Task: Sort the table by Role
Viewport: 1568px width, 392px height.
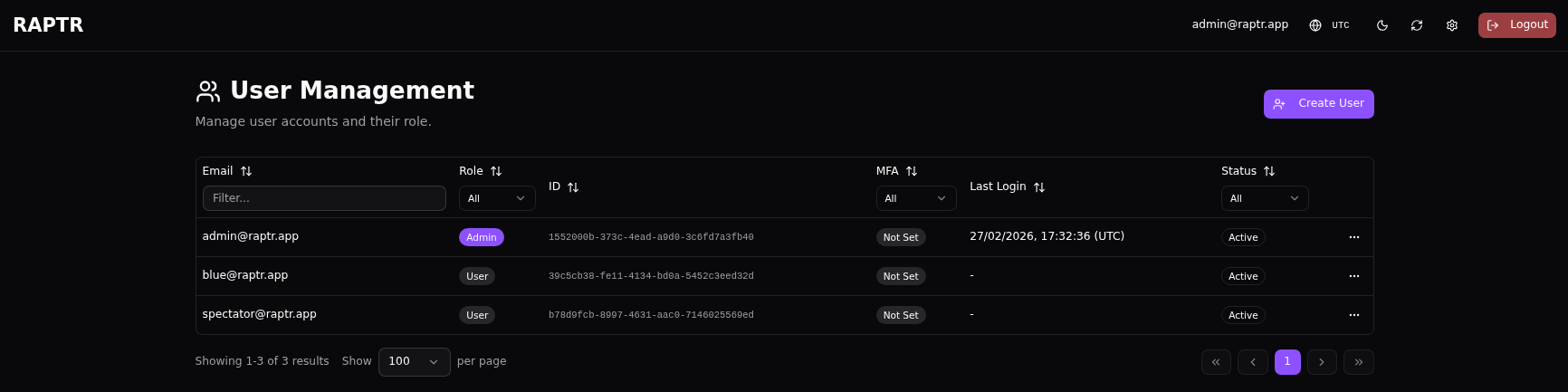Action: tap(496, 171)
